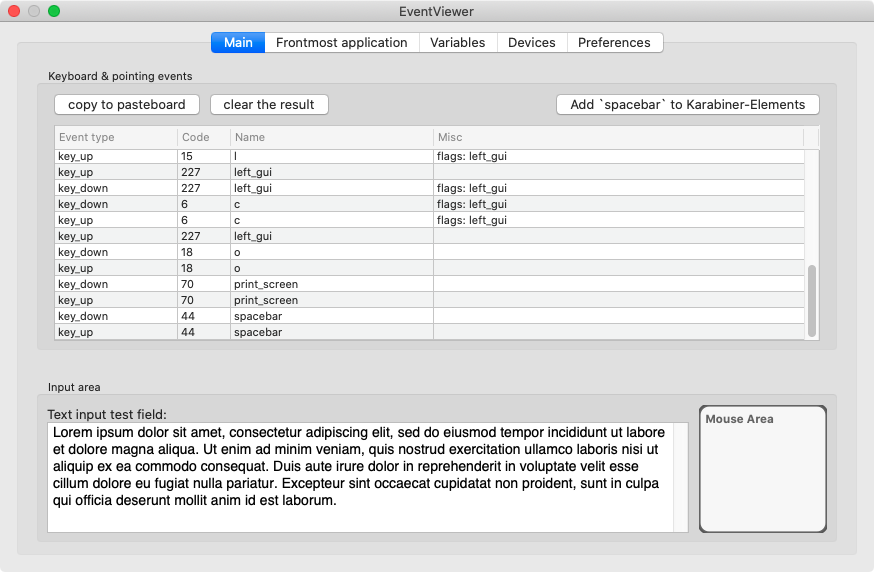Go to the Devices tab
Image resolution: width=874 pixels, height=572 pixels.
[531, 43]
